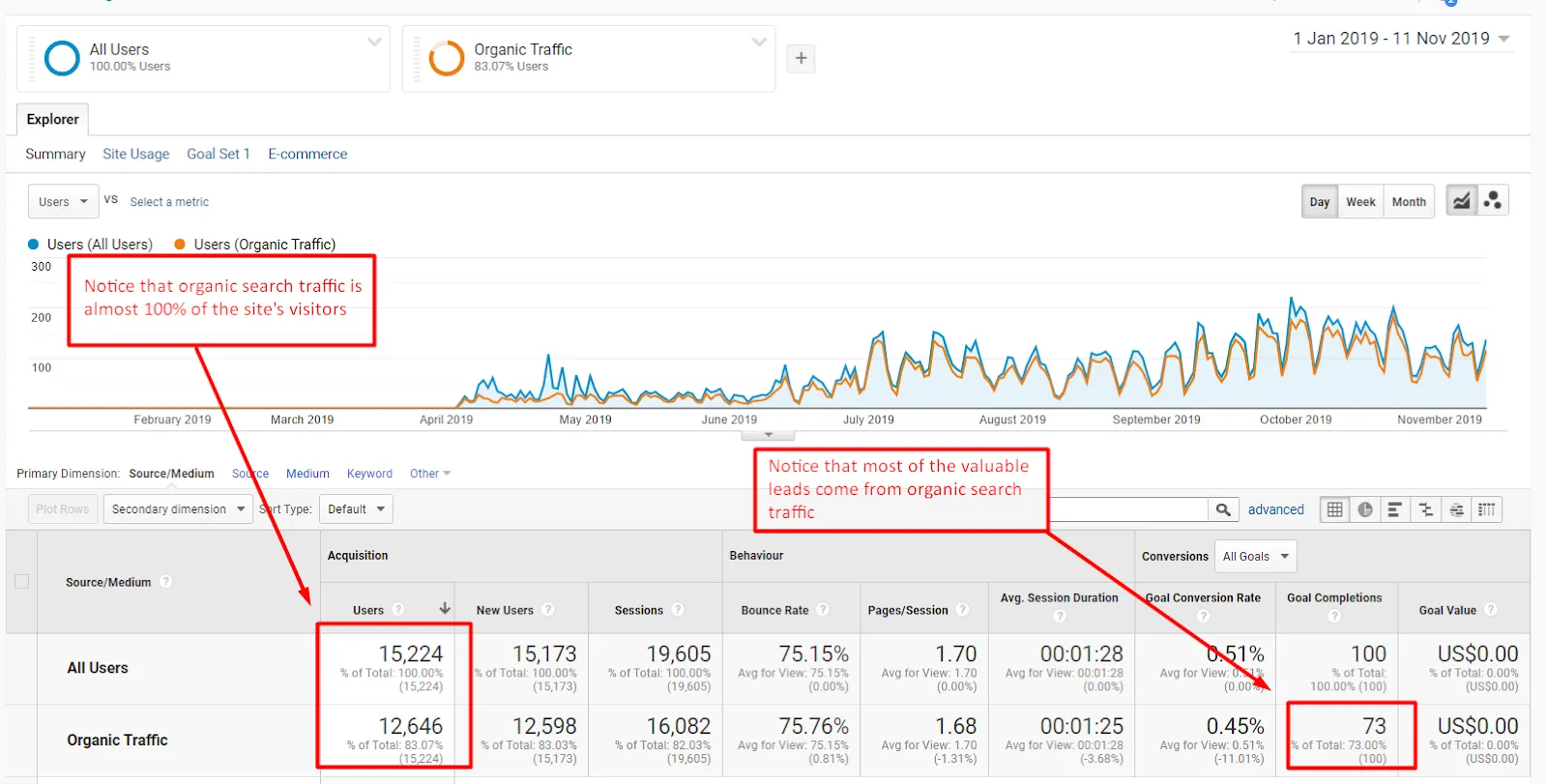1547x784 pixels.
Task: Choose Medium as primary dimension
Action: click(x=307, y=474)
